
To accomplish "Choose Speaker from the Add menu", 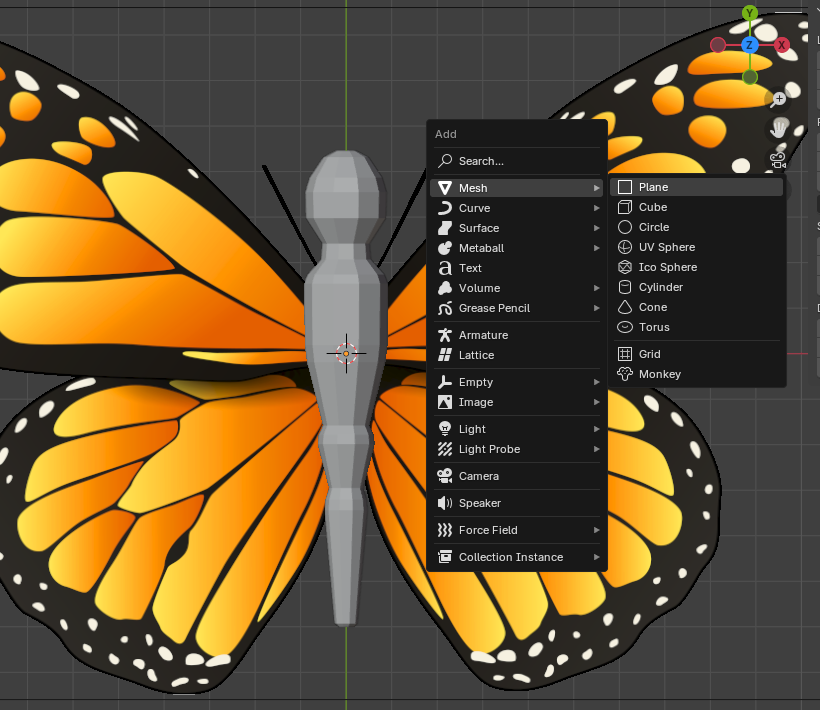I will click(517, 503).
